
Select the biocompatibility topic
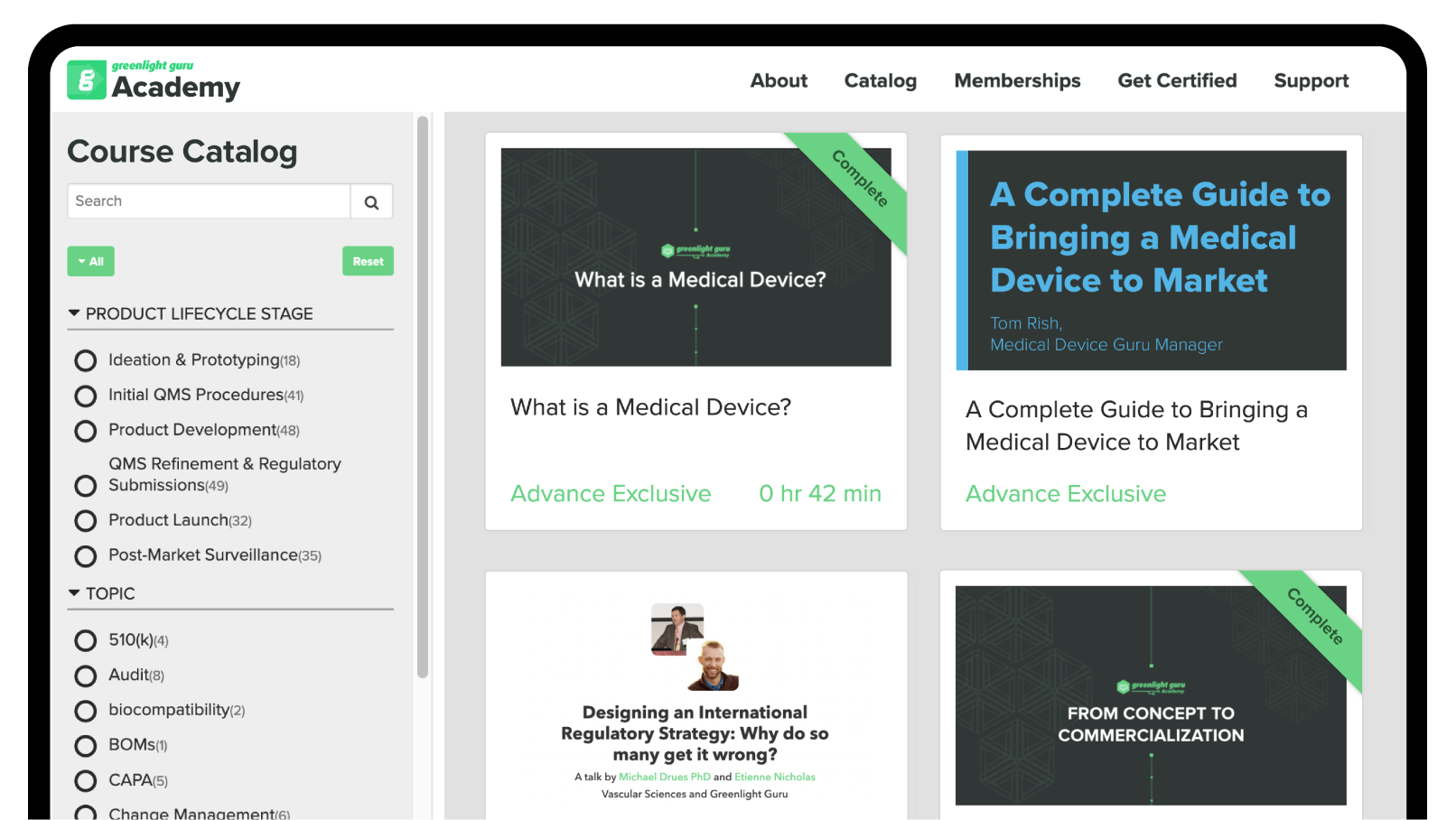[x=86, y=711]
